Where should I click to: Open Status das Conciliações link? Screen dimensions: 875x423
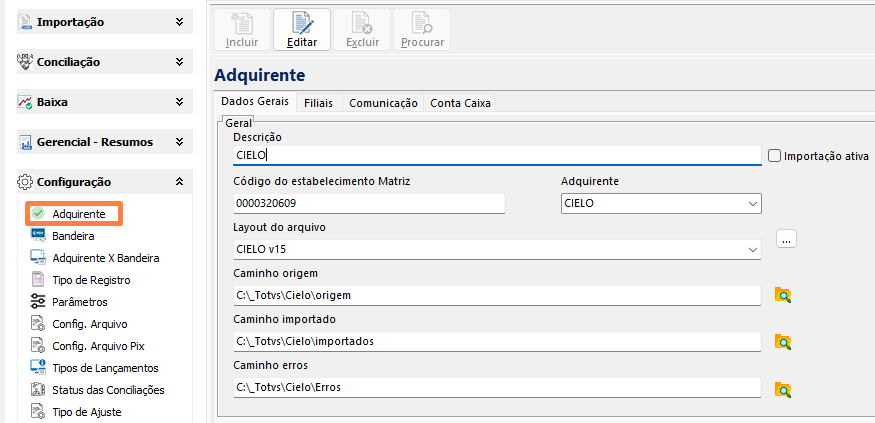(x=108, y=389)
